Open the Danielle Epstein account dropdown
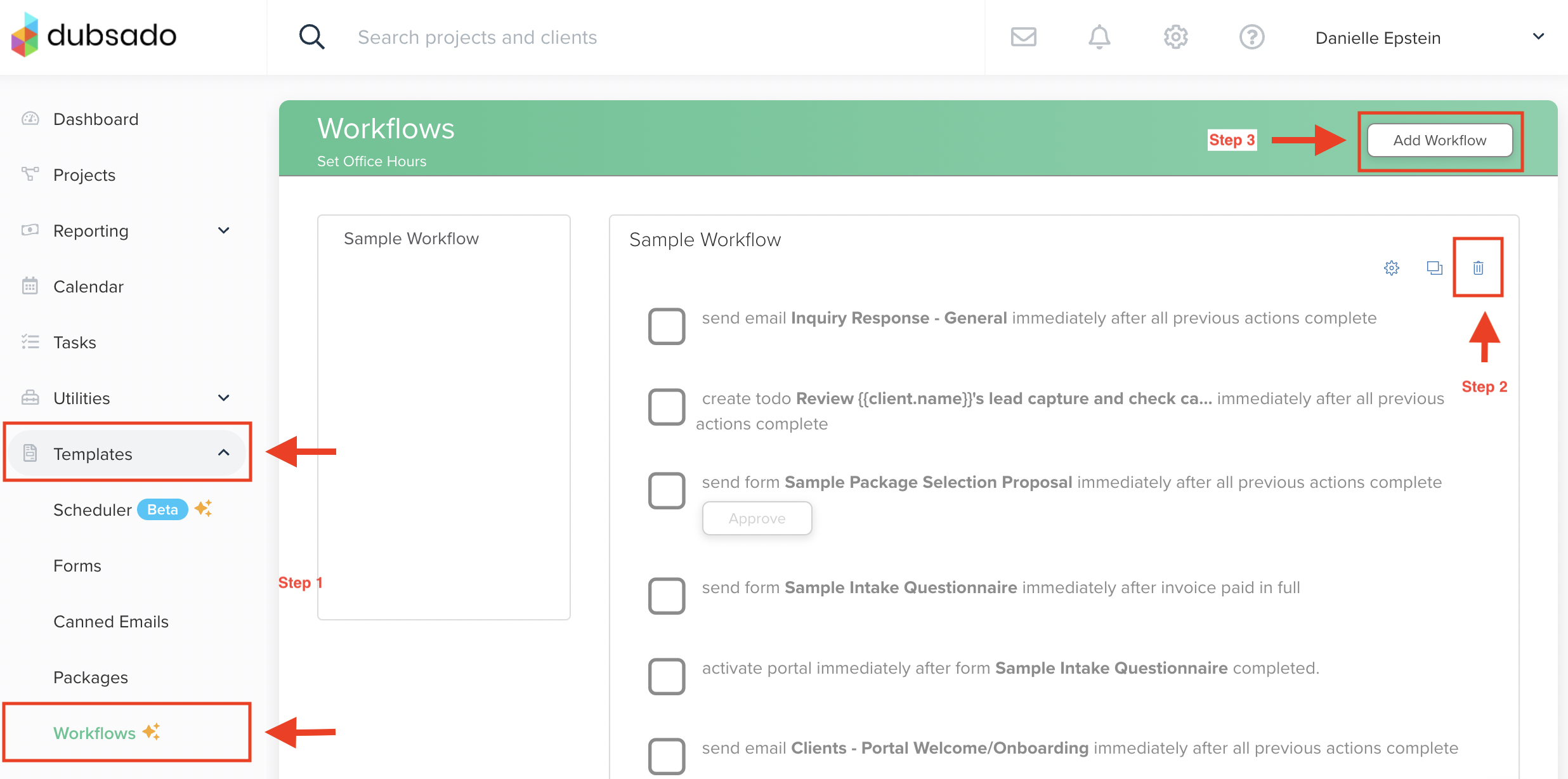The height and width of the screenshot is (779, 1568). [x=1538, y=37]
